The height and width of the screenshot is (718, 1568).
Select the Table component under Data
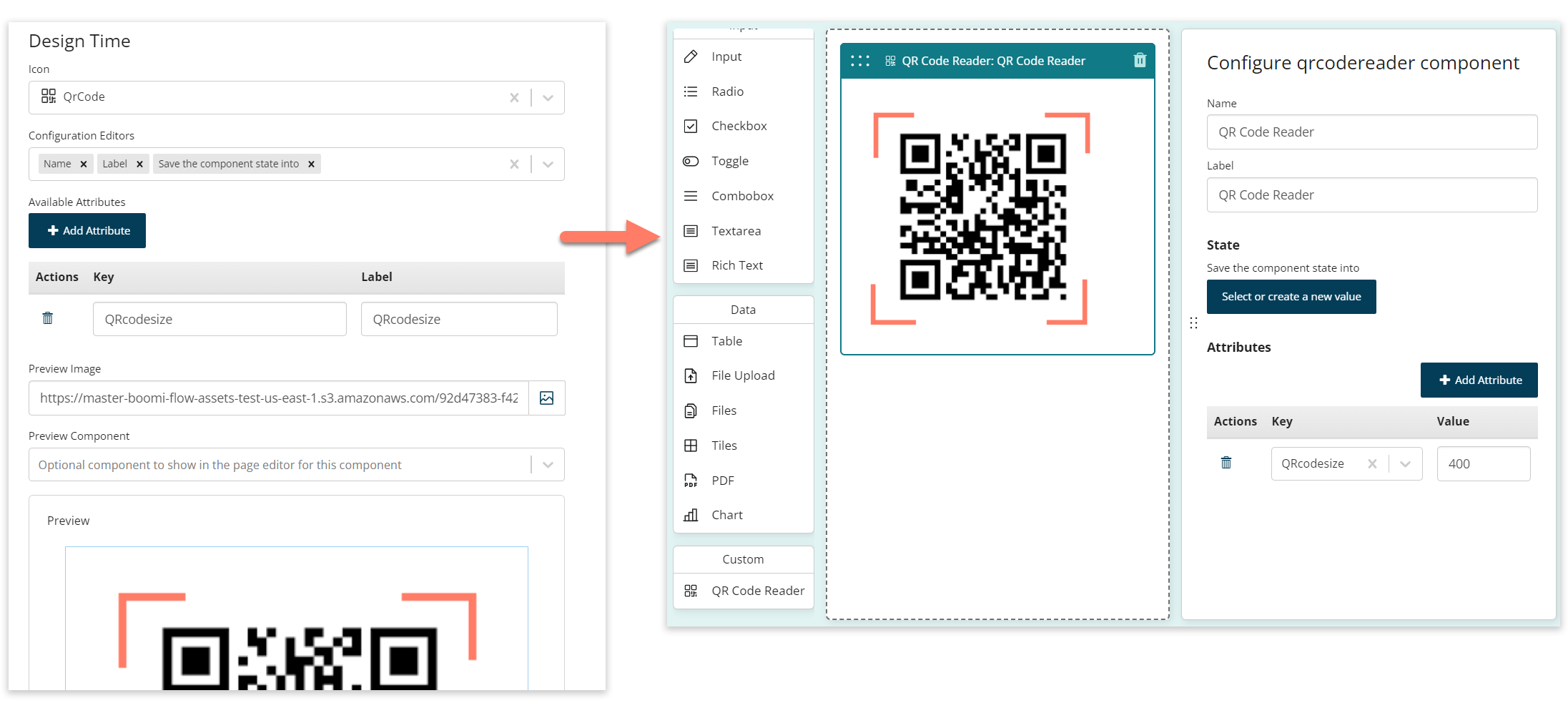pyautogui.click(x=726, y=341)
